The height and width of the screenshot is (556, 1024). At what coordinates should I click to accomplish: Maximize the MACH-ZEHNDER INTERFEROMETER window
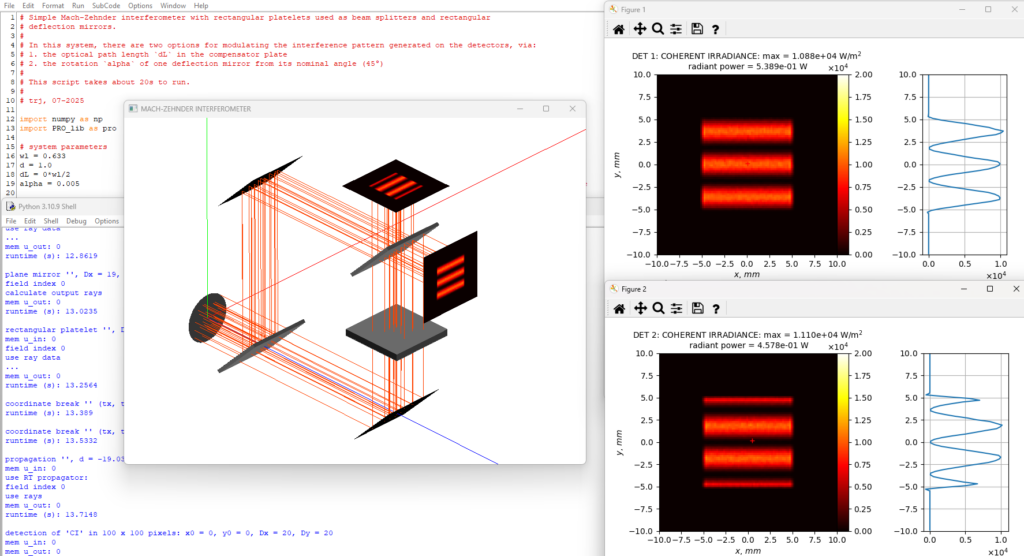click(546, 108)
